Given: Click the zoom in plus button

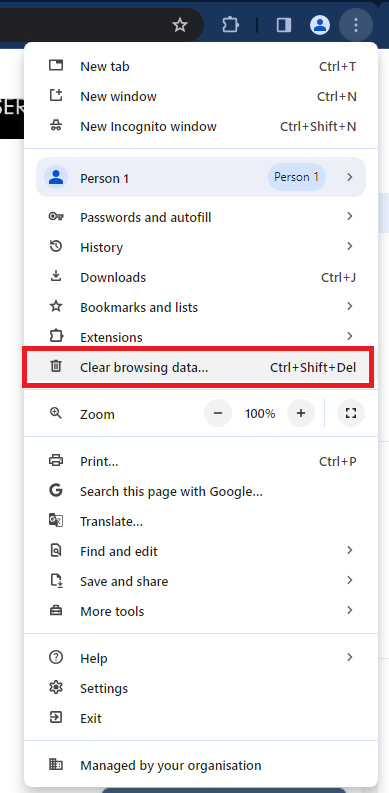Looking at the screenshot, I should [x=301, y=413].
